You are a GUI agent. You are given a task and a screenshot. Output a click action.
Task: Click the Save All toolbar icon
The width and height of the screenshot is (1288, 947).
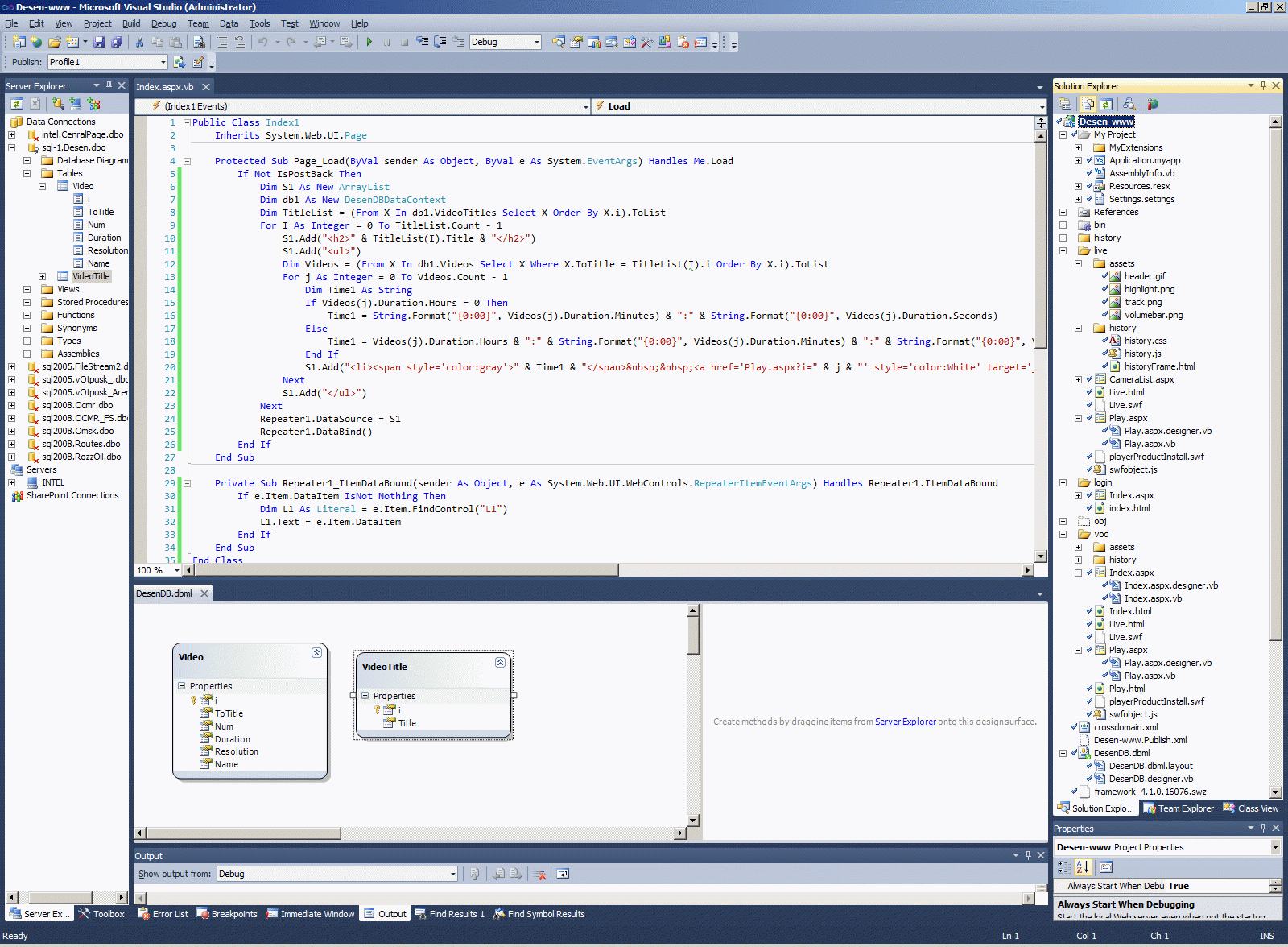click(x=117, y=42)
